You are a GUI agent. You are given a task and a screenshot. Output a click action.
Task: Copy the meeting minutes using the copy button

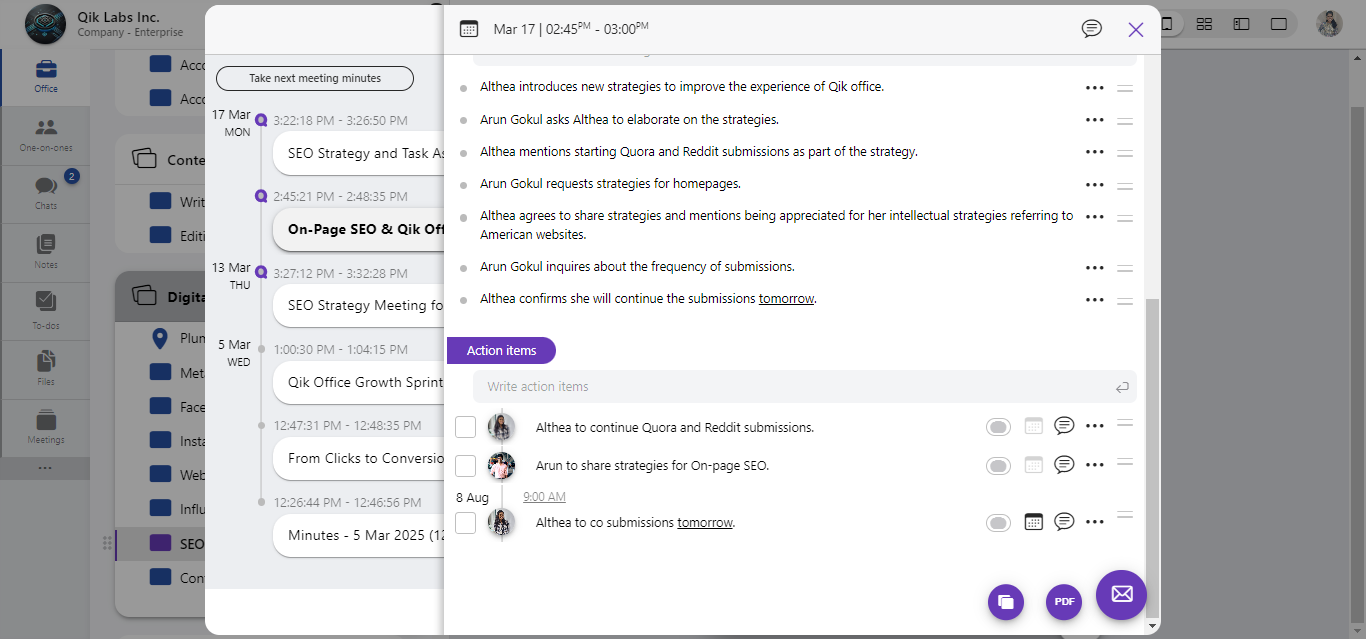pyautogui.click(x=1005, y=601)
